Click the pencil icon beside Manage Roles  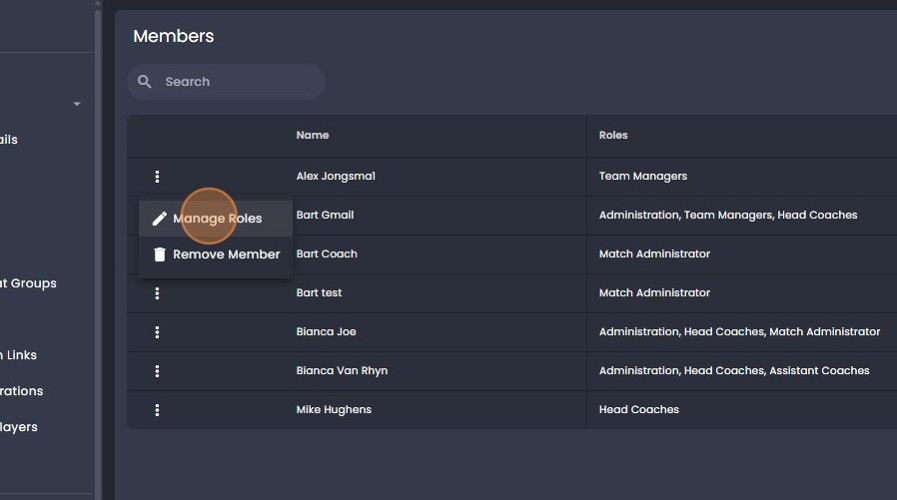pyautogui.click(x=159, y=219)
